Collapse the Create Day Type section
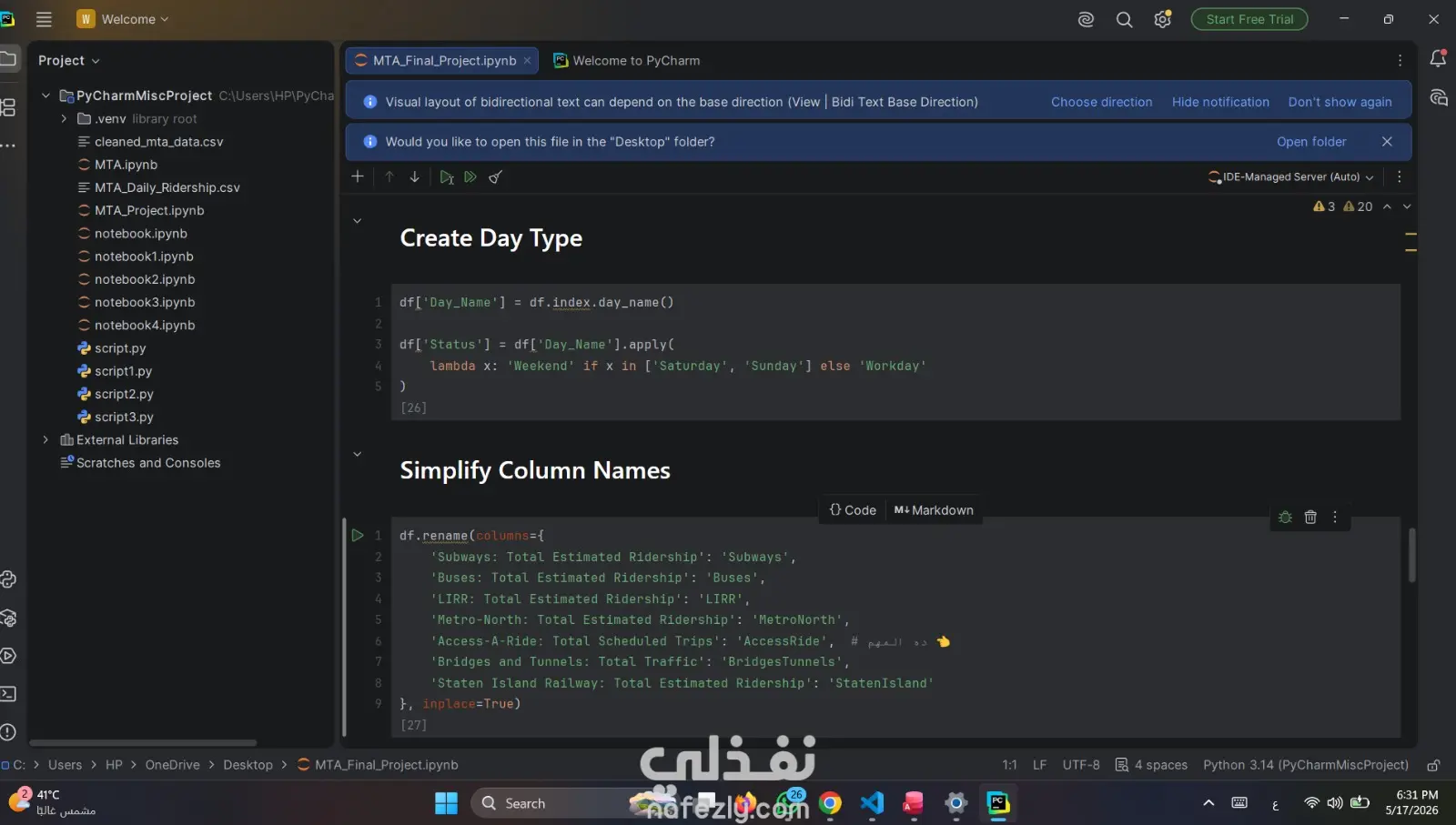The height and width of the screenshot is (825, 1456). (358, 221)
